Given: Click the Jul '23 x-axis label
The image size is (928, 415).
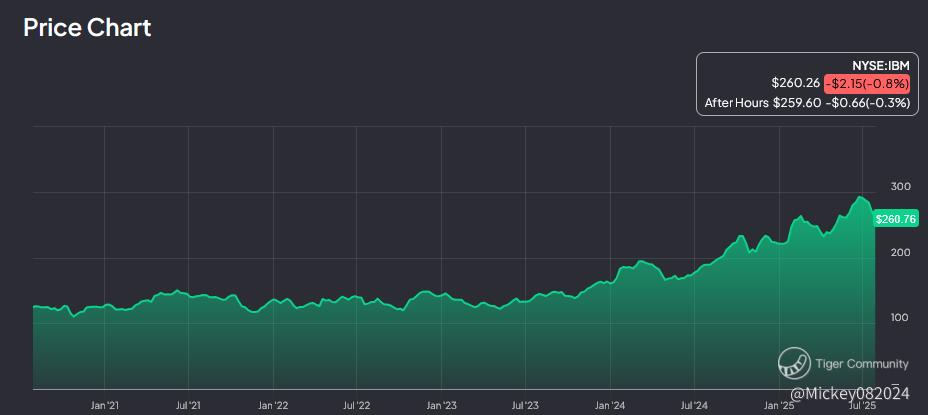Looking at the screenshot, I should [525, 406].
